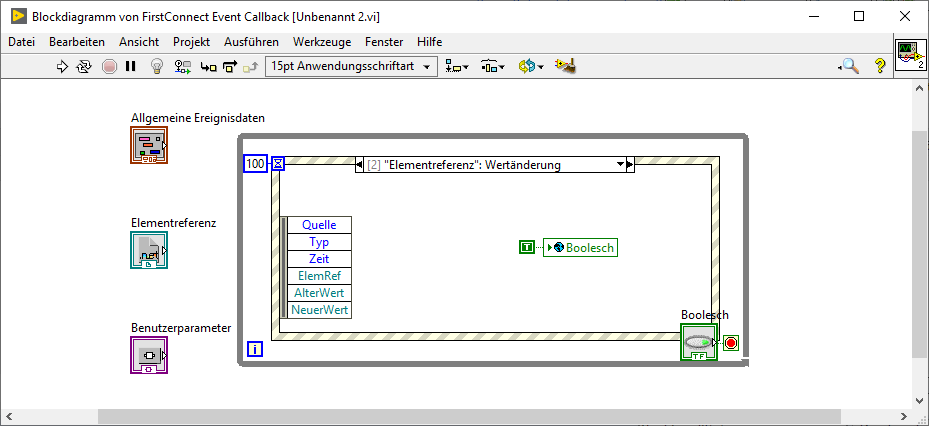Viewport: 929px width, 426px height.
Task: Maximize the Blockdiagramm window
Action: point(858,17)
